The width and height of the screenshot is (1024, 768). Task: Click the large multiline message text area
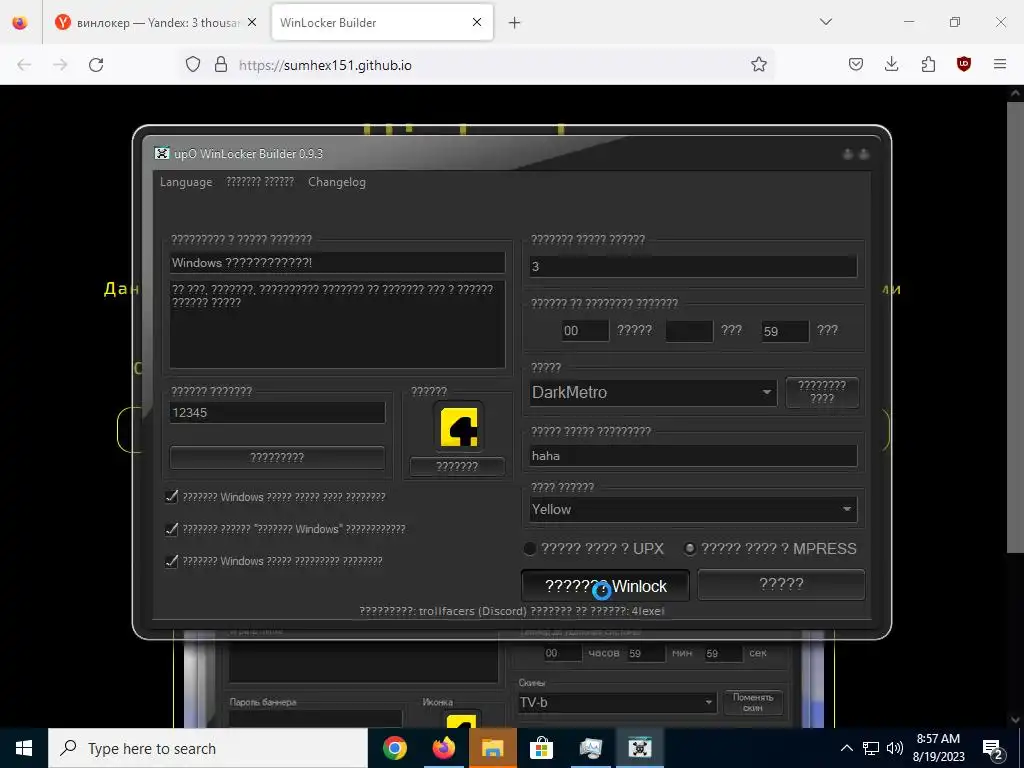337,325
